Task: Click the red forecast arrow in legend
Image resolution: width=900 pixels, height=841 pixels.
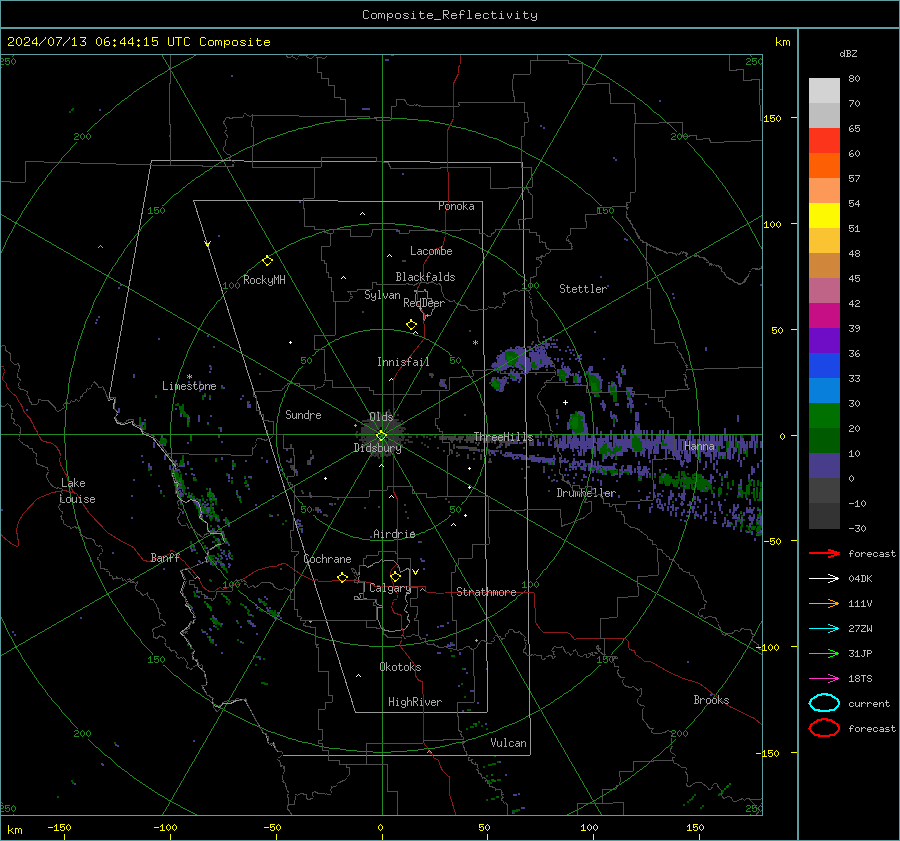Action: pos(824,553)
